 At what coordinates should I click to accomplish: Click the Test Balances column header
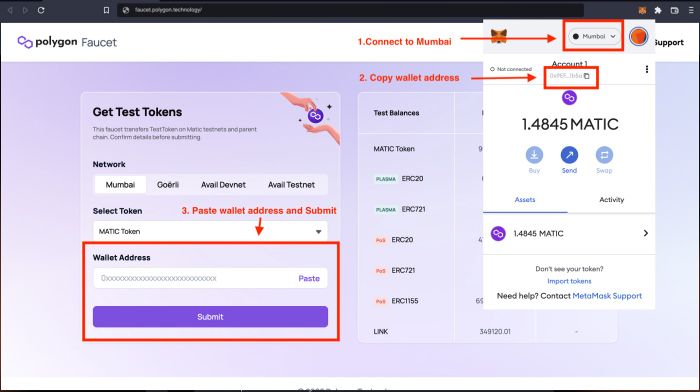396,113
